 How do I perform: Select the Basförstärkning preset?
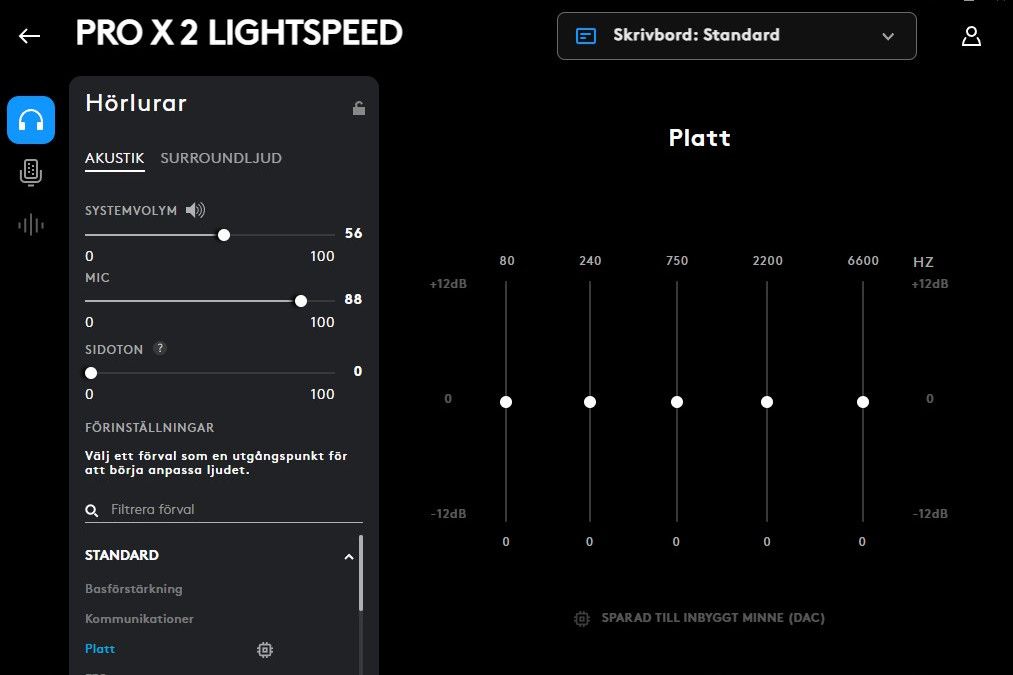pyautogui.click(x=134, y=588)
